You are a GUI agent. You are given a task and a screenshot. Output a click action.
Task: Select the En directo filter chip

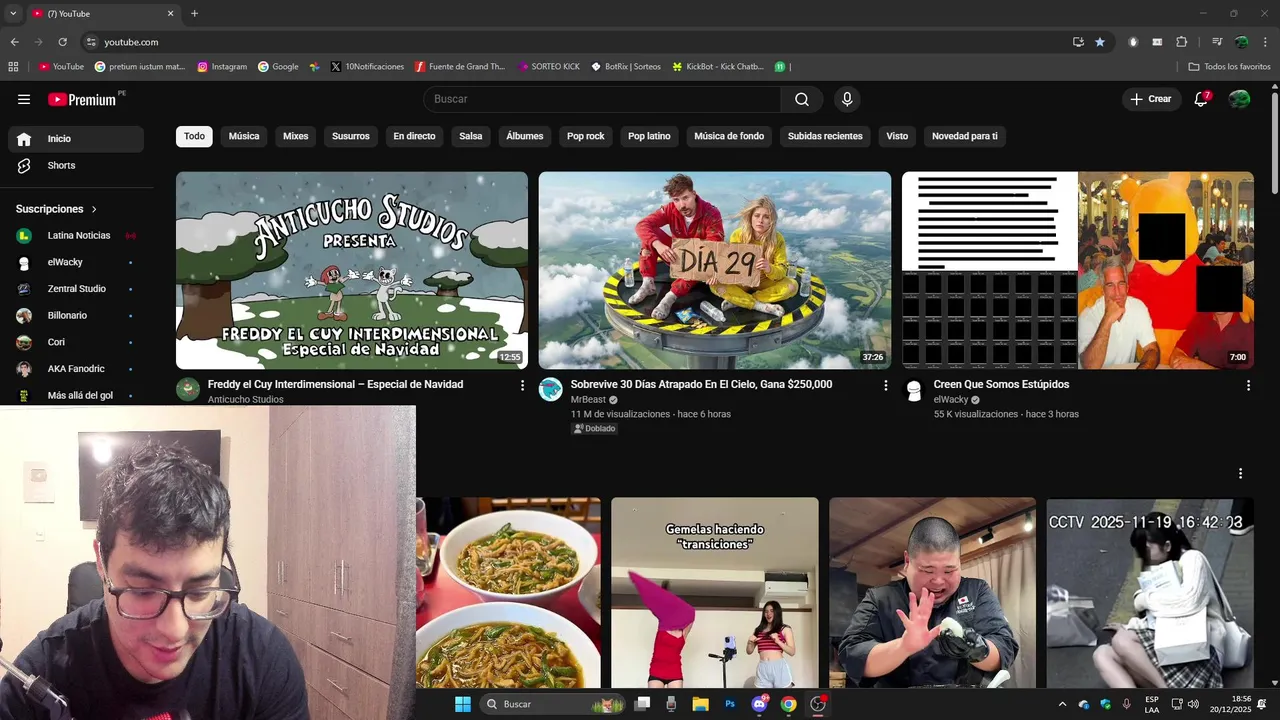pyautogui.click(x=414, y=136)
